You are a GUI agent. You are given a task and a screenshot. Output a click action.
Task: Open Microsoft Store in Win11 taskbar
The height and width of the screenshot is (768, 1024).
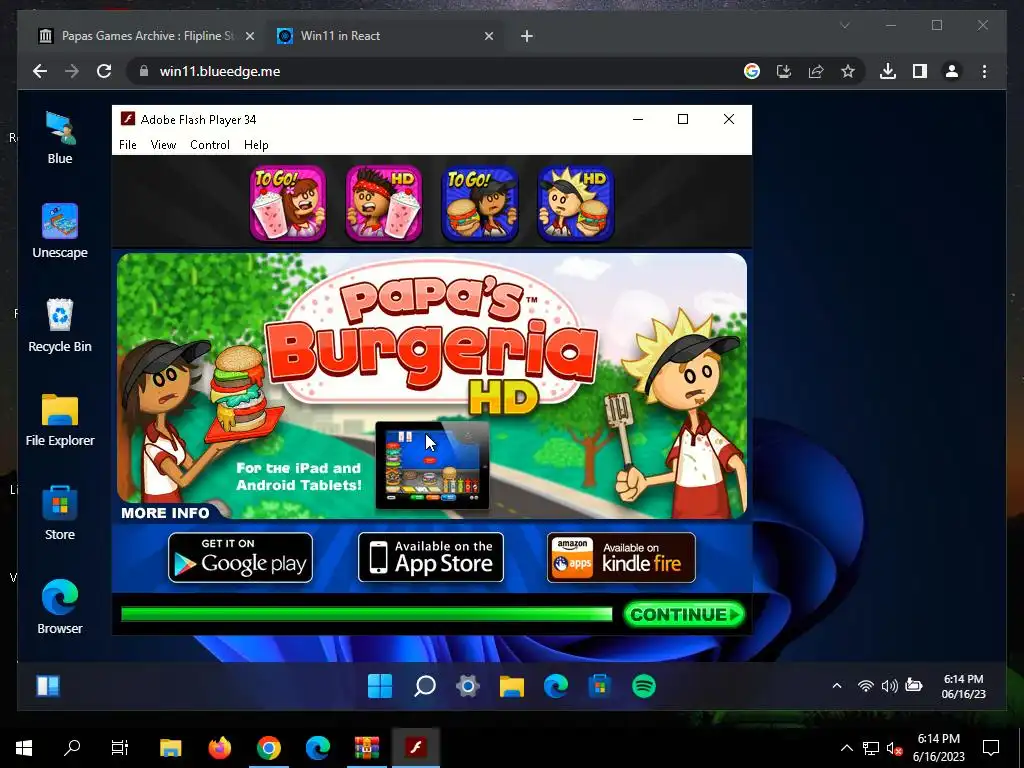[x=600, y=686]
